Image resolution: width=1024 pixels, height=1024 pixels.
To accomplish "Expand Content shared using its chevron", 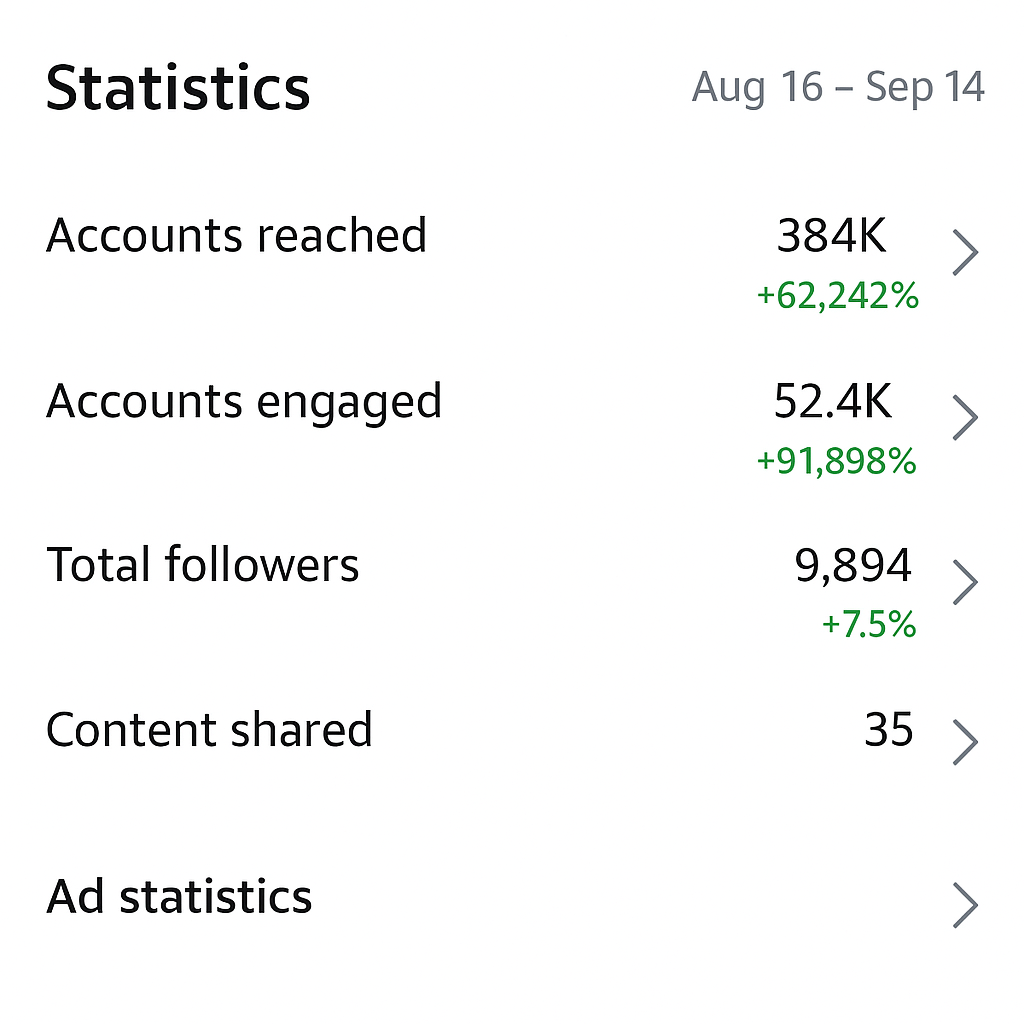I will (964, 742).
